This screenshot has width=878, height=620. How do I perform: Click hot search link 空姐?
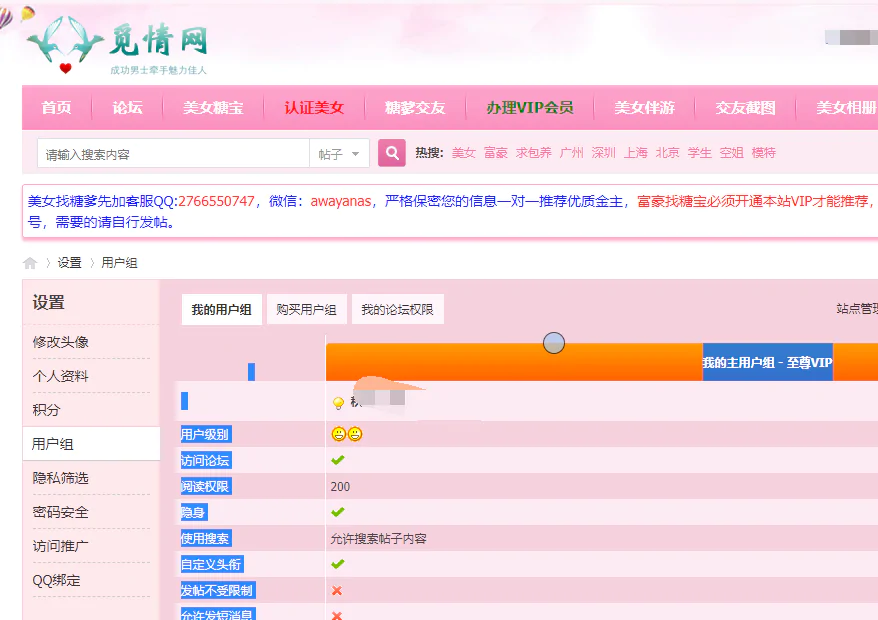731,153
